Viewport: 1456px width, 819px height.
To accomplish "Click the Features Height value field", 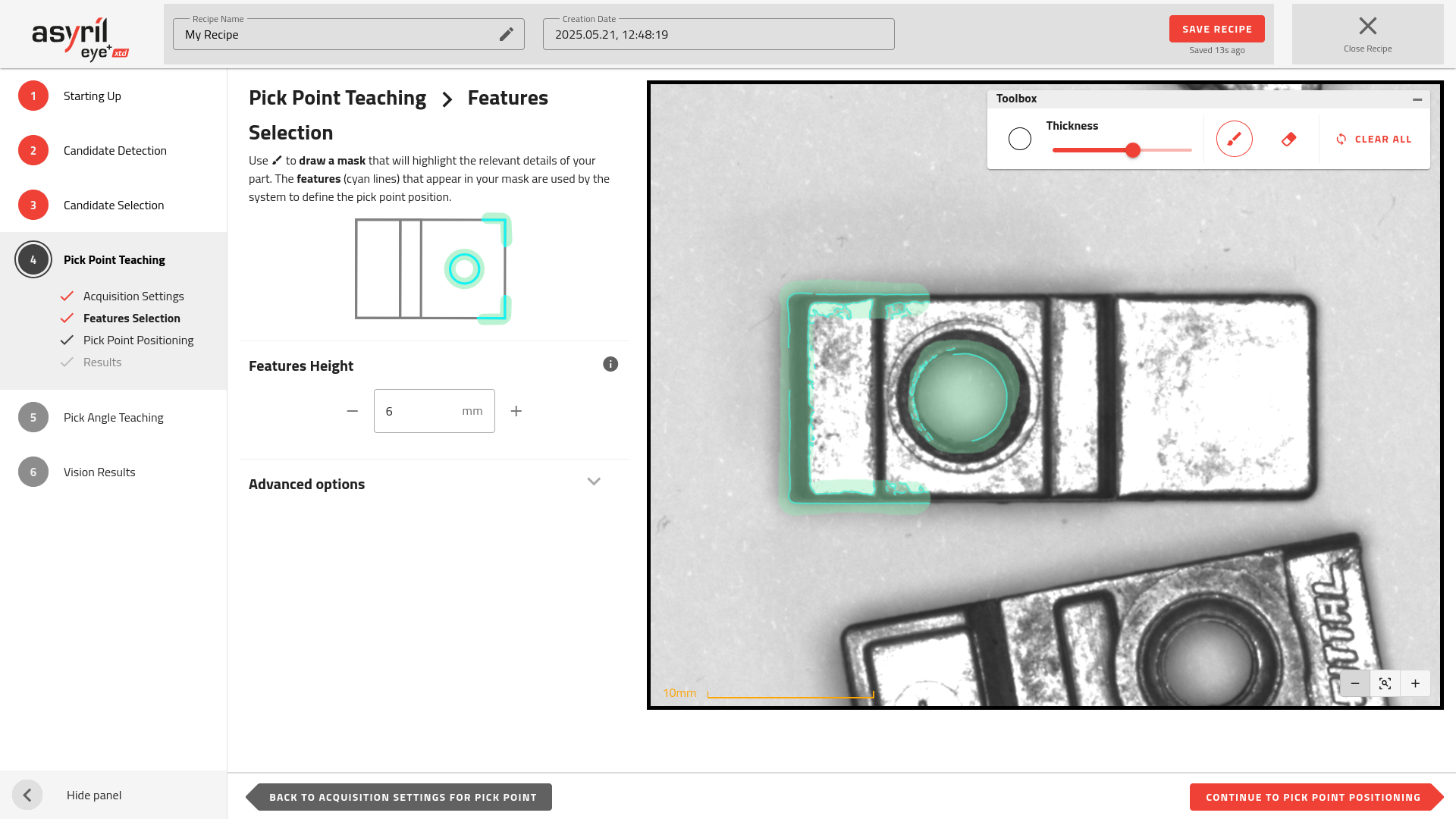I will (435, 411).
